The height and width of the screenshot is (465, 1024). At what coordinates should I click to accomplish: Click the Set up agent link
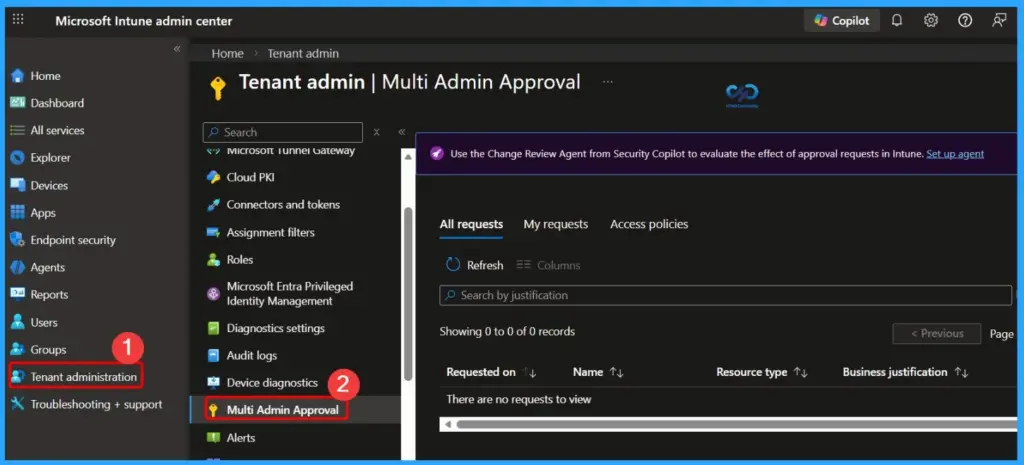955,154
